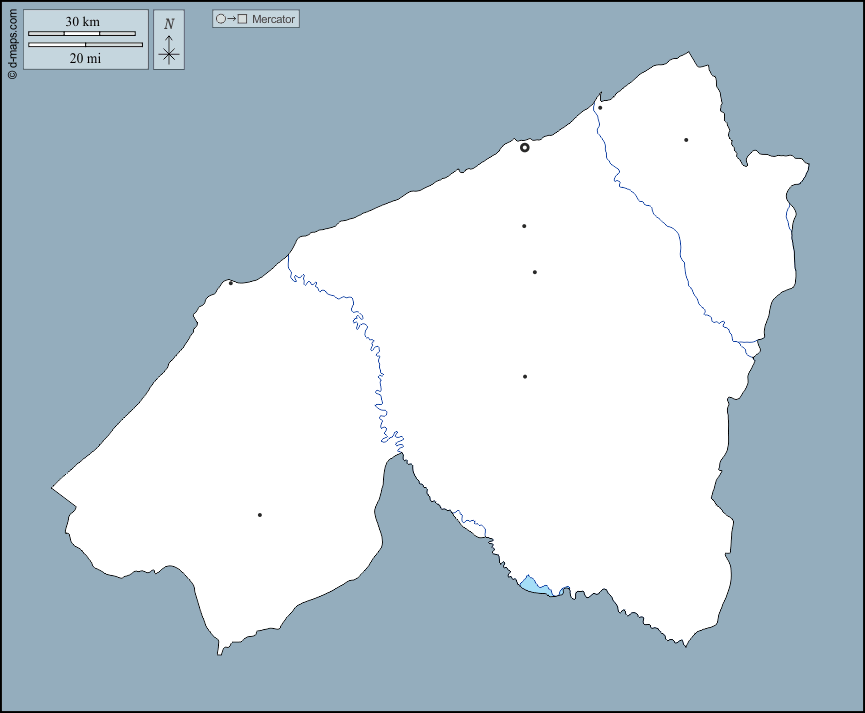Viewport: 865px width, 713px height.
Task: Click the city dot directly below the capital marker
Action: pyautogui.click(x=524, y=226)
